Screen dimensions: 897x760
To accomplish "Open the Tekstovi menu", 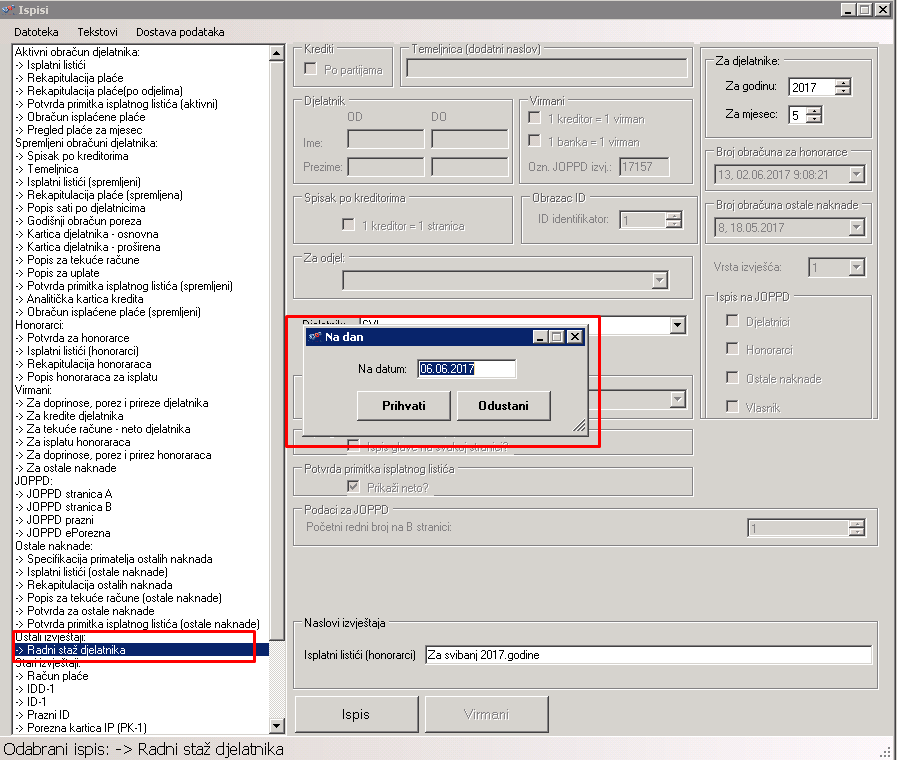I will click(x=97, y=32).
